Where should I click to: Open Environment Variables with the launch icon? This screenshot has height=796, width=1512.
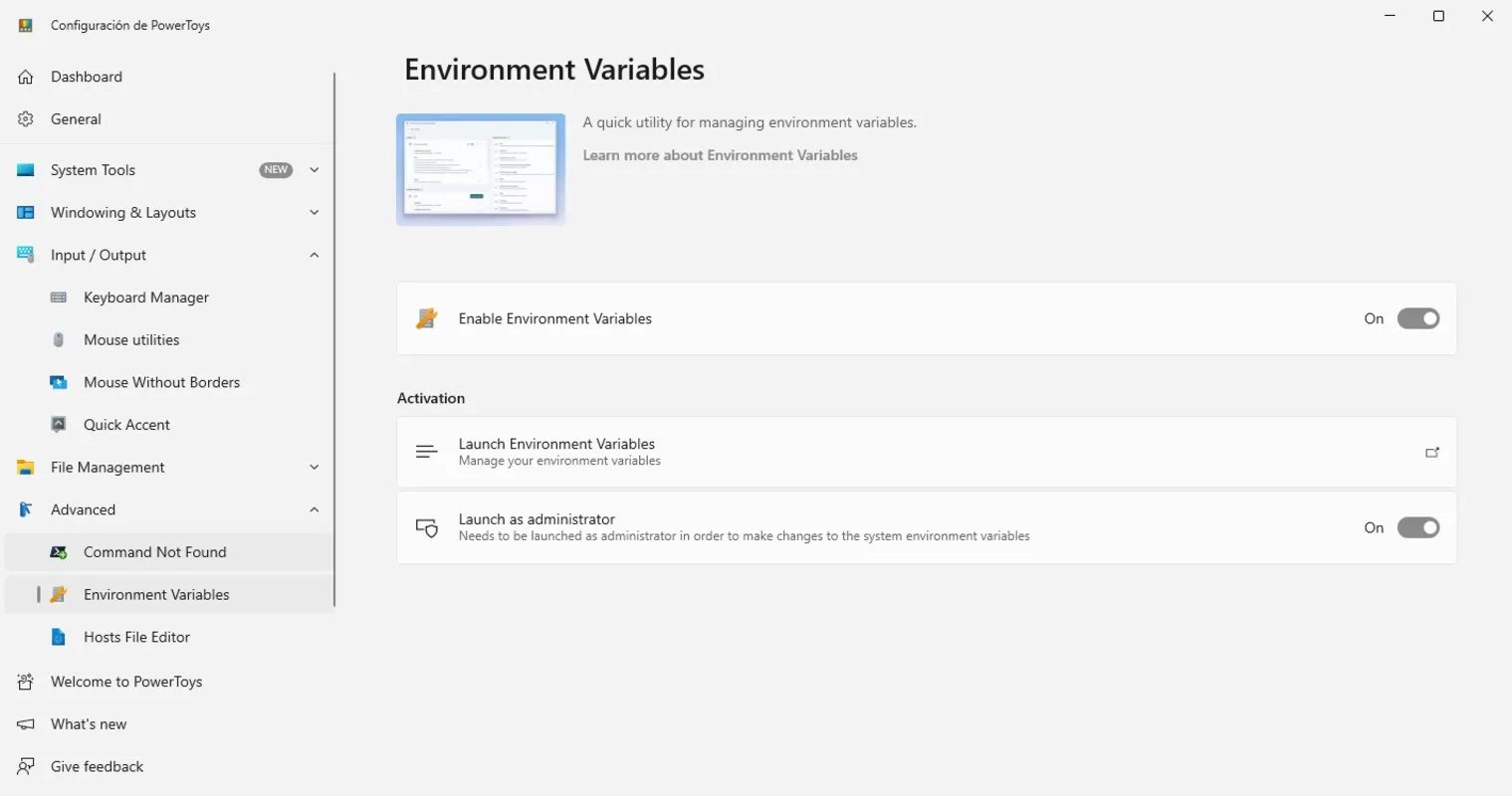1432,453
